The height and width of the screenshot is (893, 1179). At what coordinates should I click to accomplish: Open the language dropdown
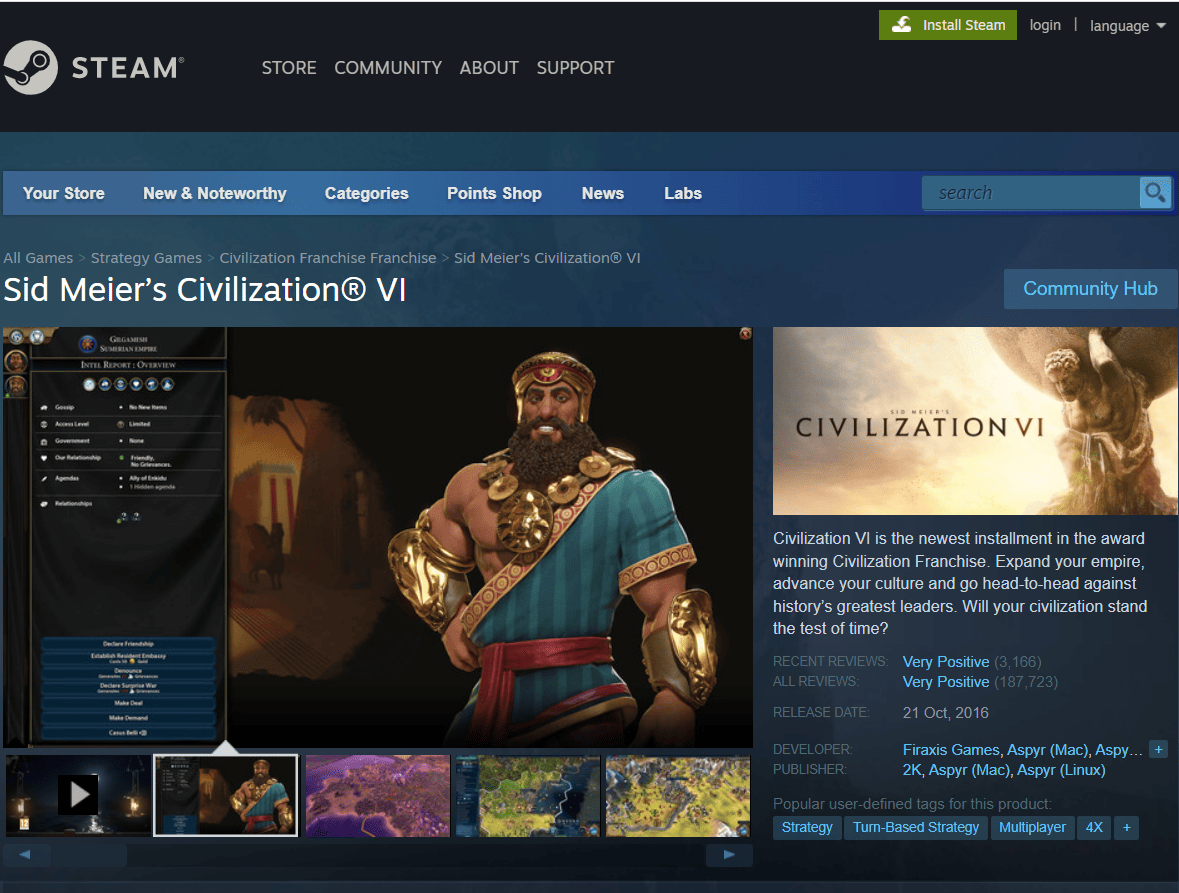pos(1127,26)
